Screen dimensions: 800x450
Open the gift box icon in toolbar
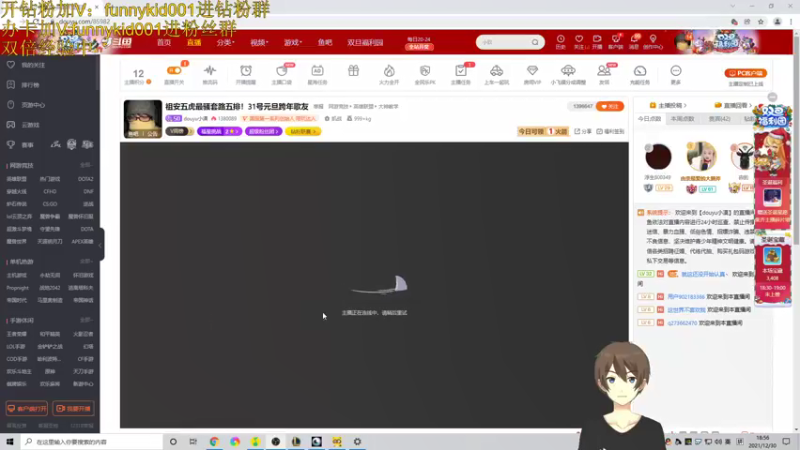pos(353,70)
